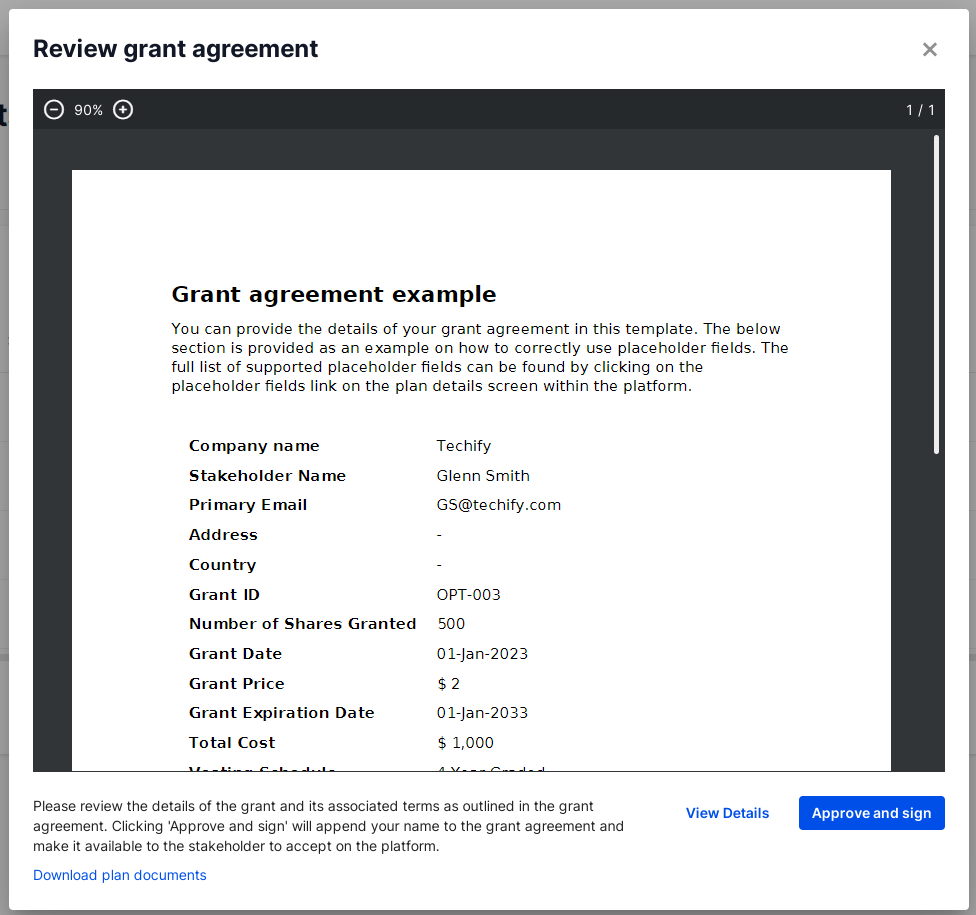Viewport: 976px width, 915px height.
Task: Close the Review grant agreement dialog
Action: click(x=930, y=49)
